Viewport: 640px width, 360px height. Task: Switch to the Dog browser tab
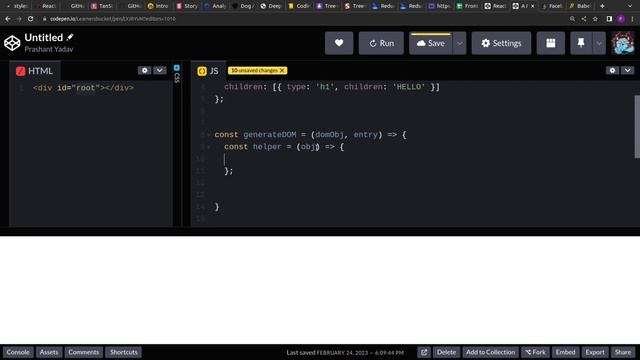pos(243,6)
